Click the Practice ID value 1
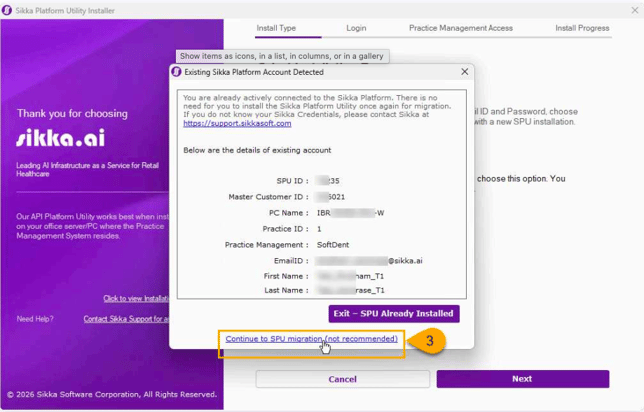The image size is (644, 412). pos(319,229)
